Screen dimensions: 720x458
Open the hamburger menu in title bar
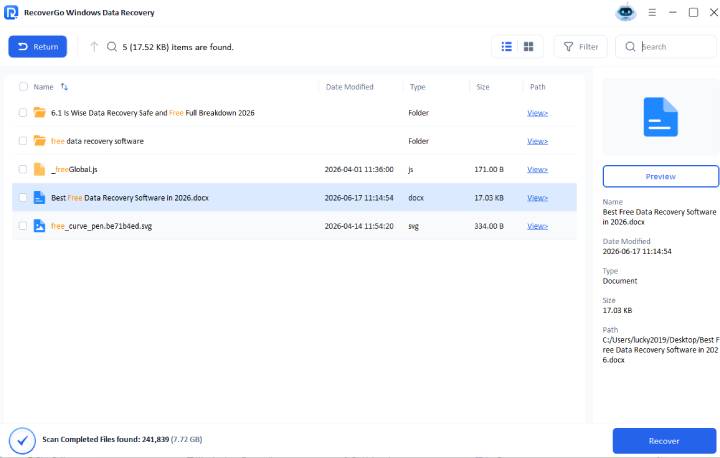pos(652,12)
